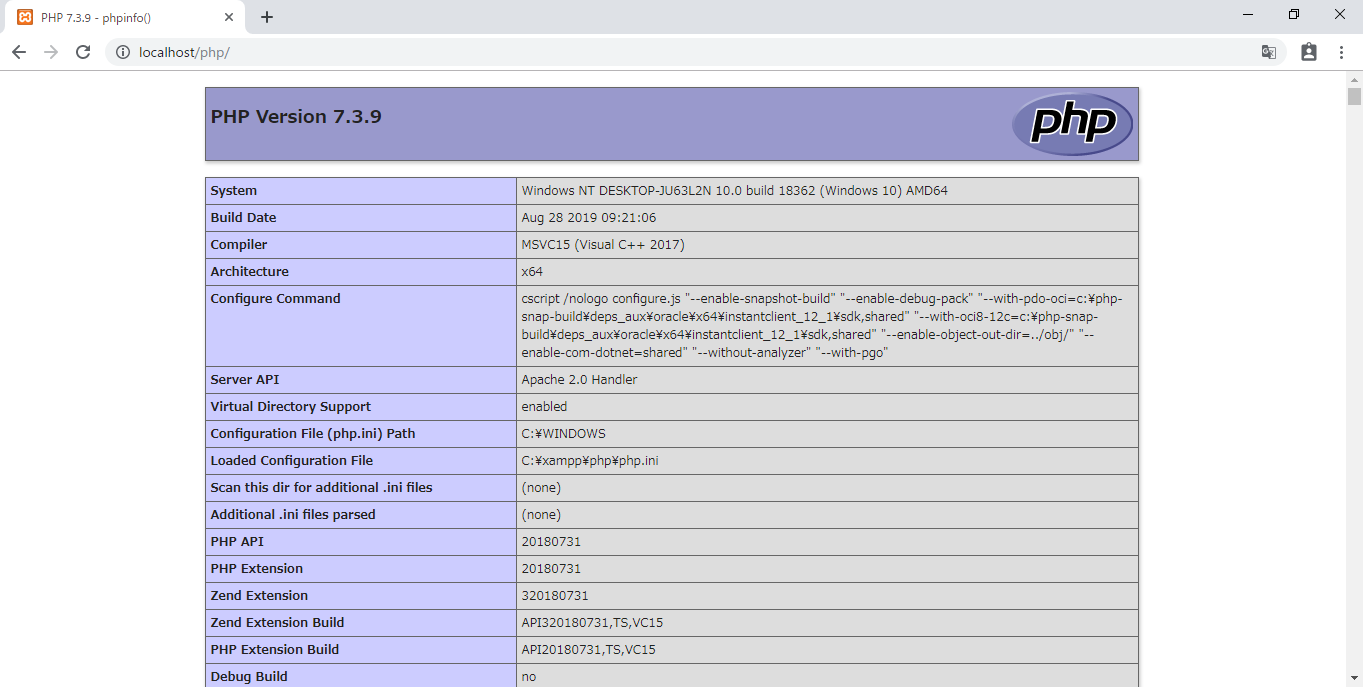Click the browser back arrow
The width and height of the screenshot is (1363, 687).
point(19,52)
